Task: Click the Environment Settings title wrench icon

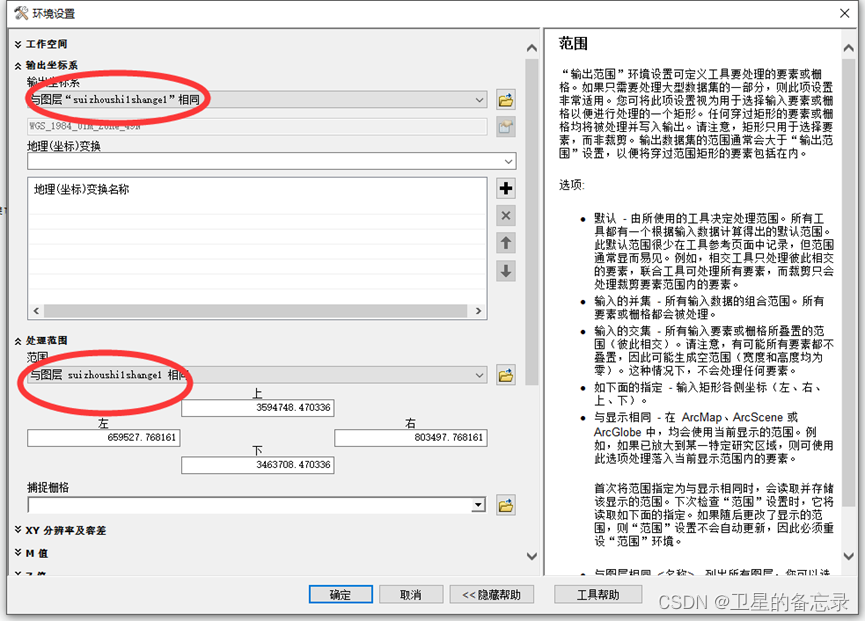Action: pyautogui.click(x=21, y=13)
